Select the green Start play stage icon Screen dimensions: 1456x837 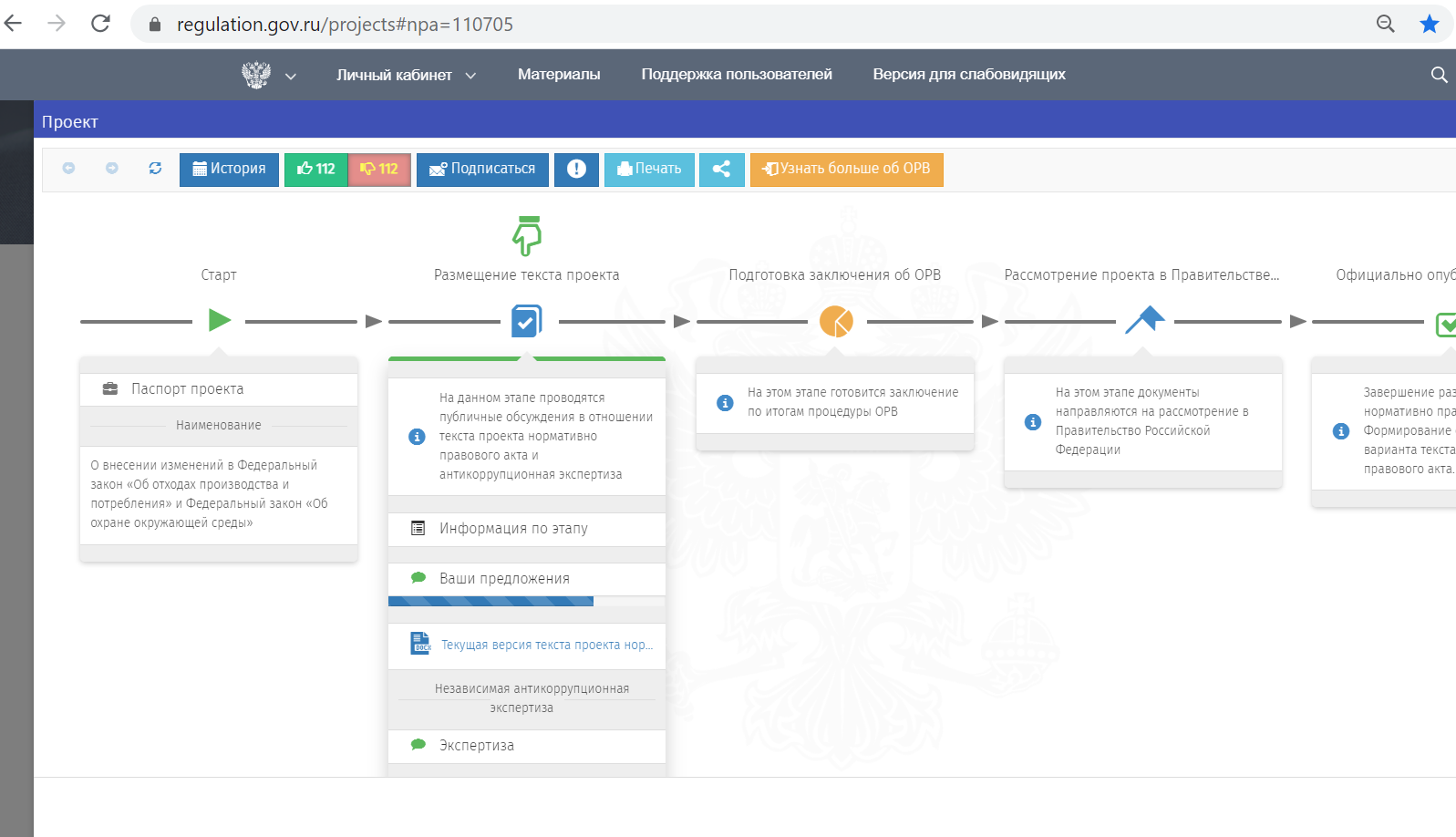coord(219,321)
